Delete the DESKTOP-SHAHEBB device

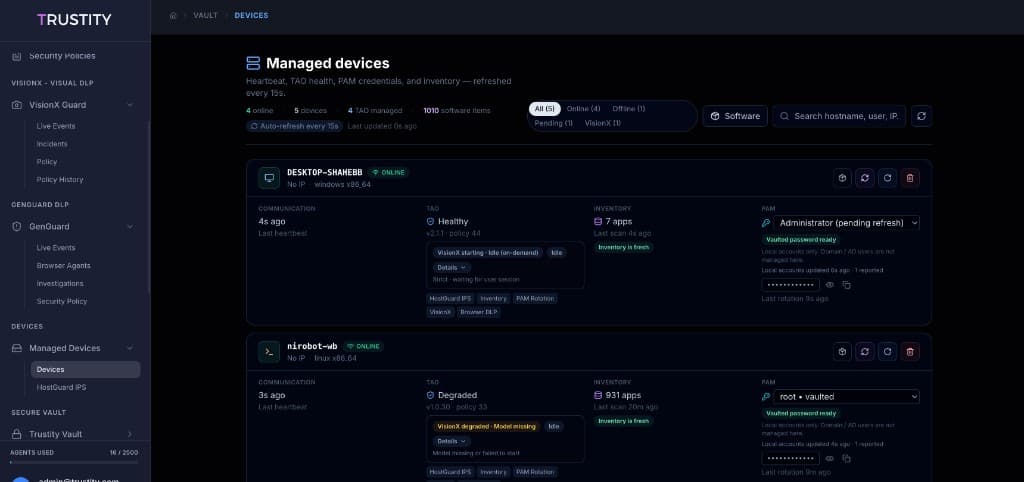click(910, 178)
